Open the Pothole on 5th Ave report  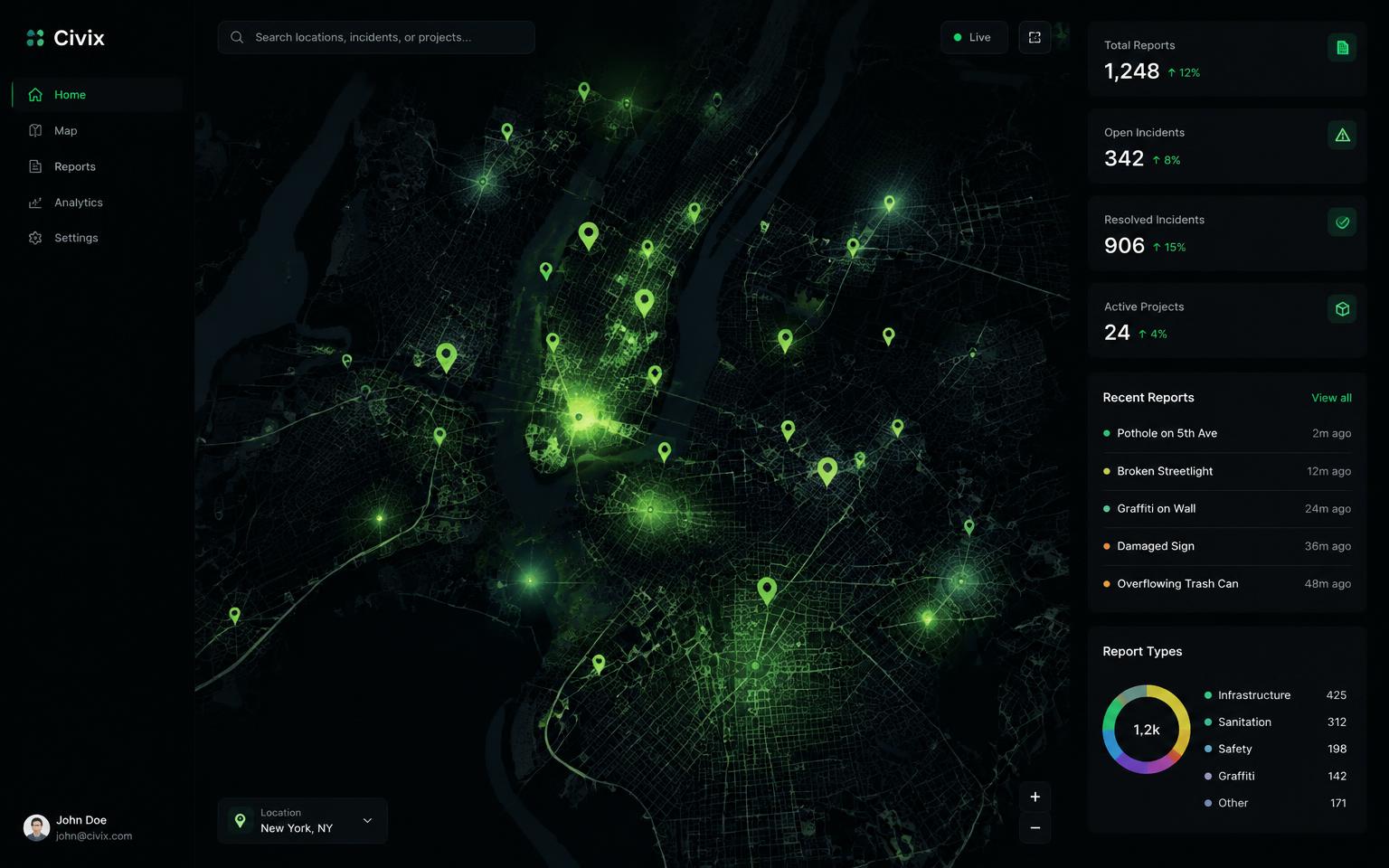point(1227,433)
